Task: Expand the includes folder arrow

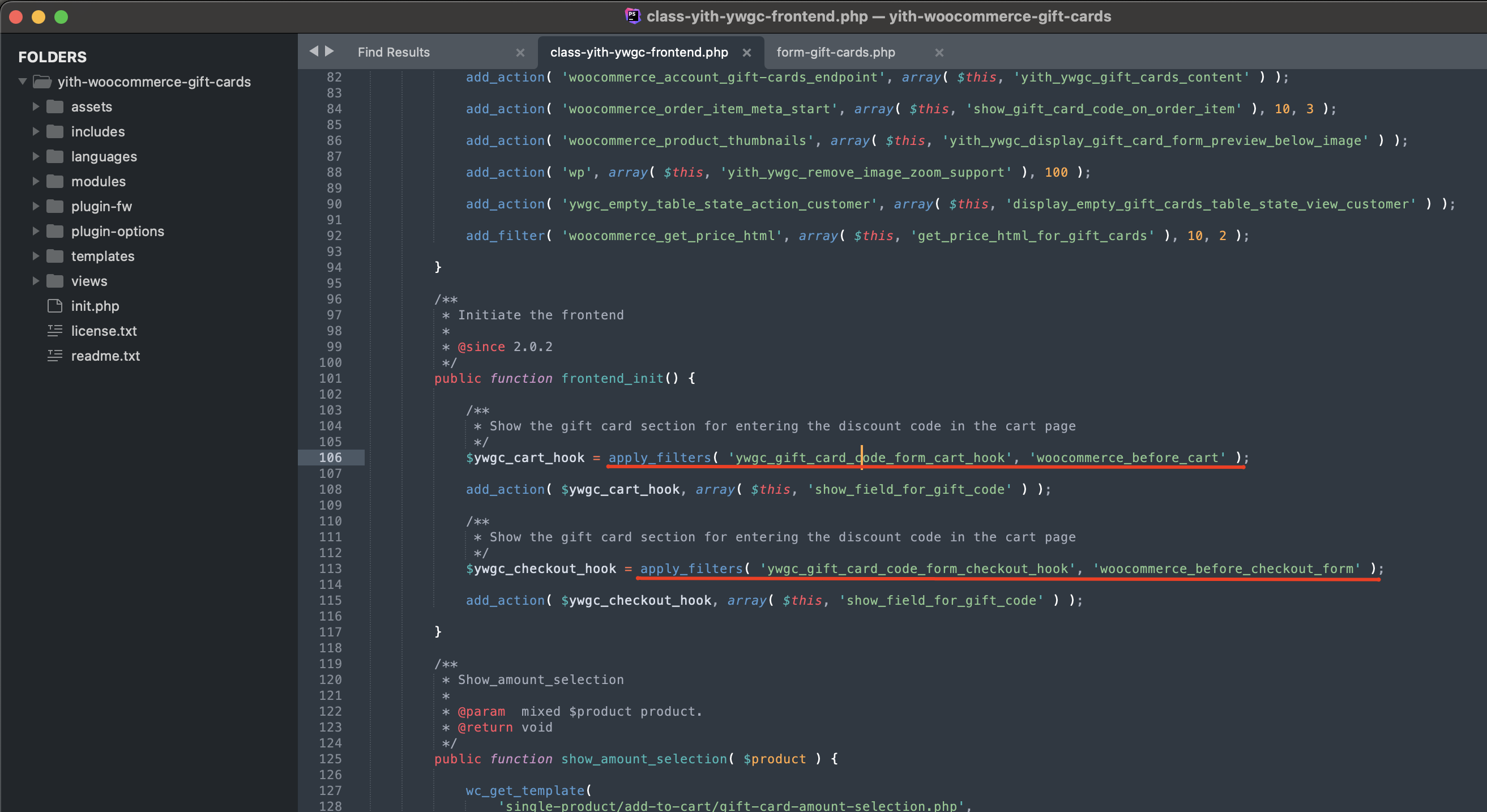Action: (36, 131)
